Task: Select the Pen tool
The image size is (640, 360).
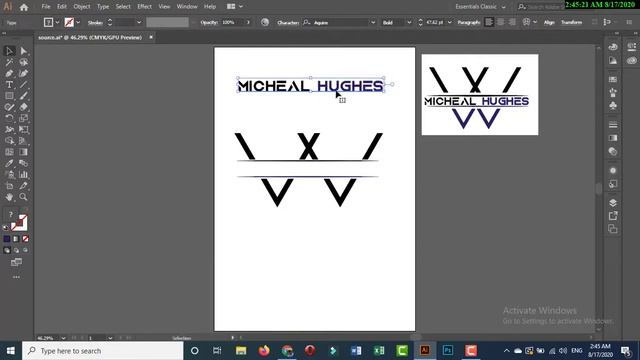Action: (9, 73)
